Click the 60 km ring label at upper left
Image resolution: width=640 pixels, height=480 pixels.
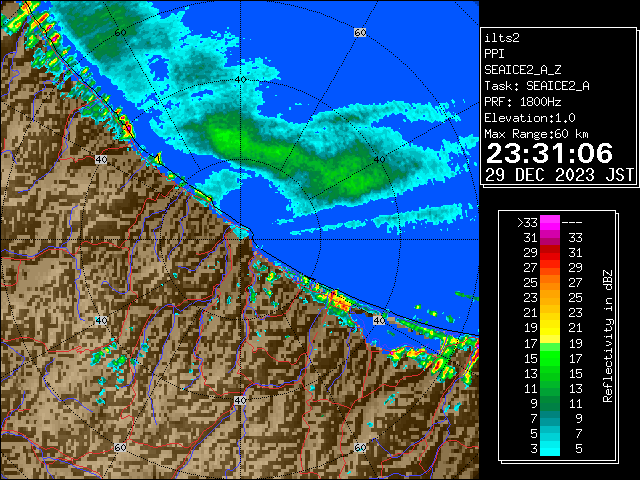click(x=120, y=32)
